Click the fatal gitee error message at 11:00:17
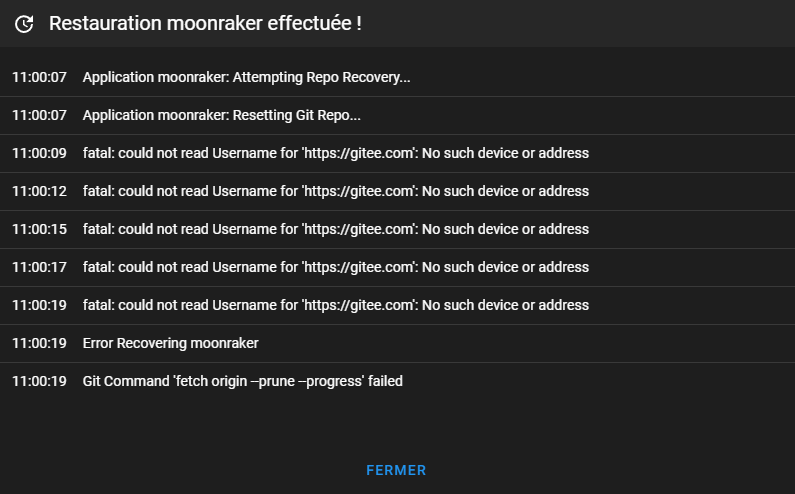 (x=335, y=267)
